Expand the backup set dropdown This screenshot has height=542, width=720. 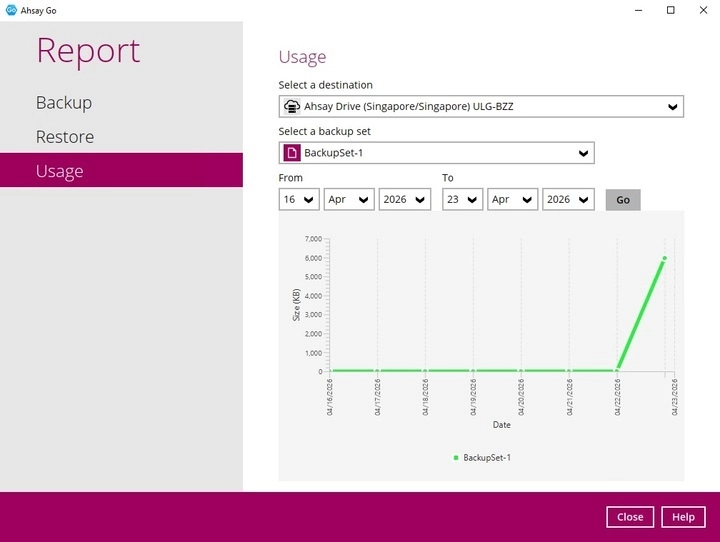pyautogui.click(x=583, y=153)
